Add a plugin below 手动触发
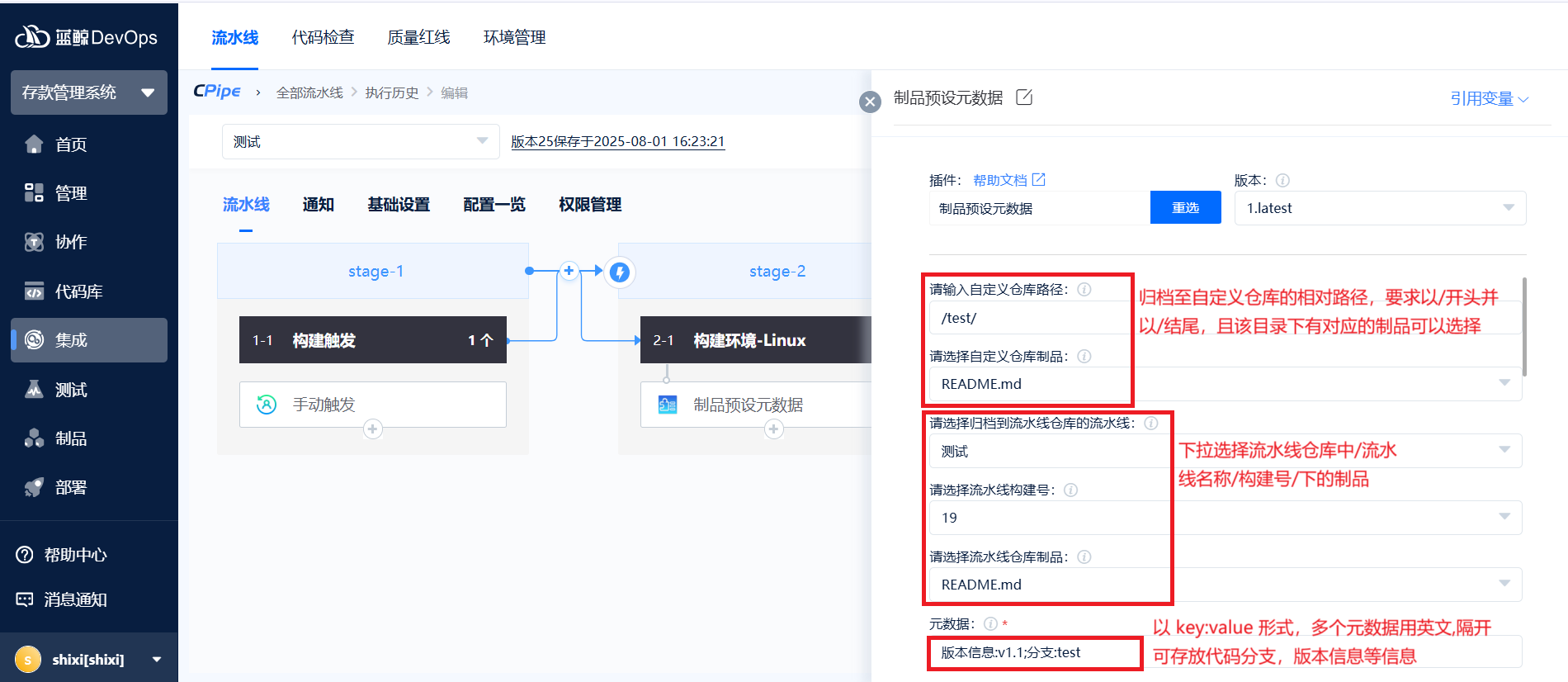The image size is (1568, 682). click(373, 429)
